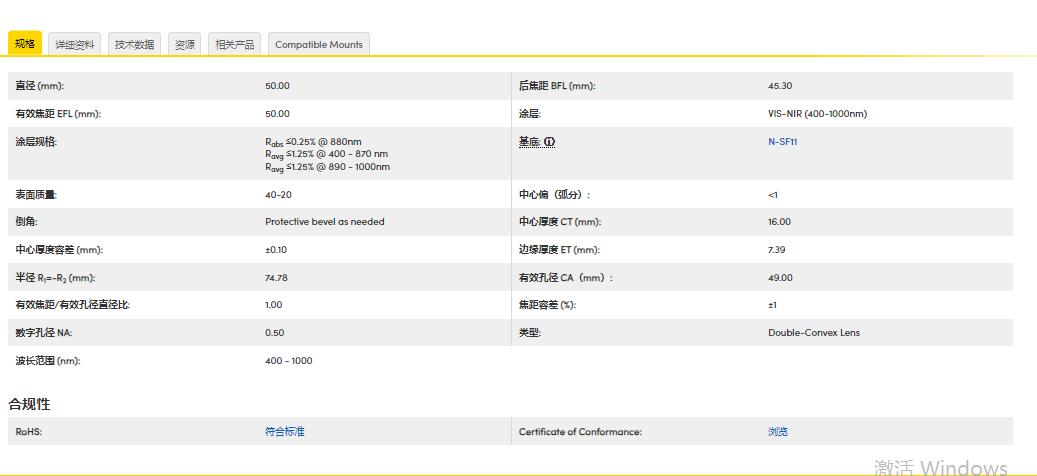Switch to the 详细资料 tab
The width and height of the screenshot is (1037, 476).
(x=74, y=44)
